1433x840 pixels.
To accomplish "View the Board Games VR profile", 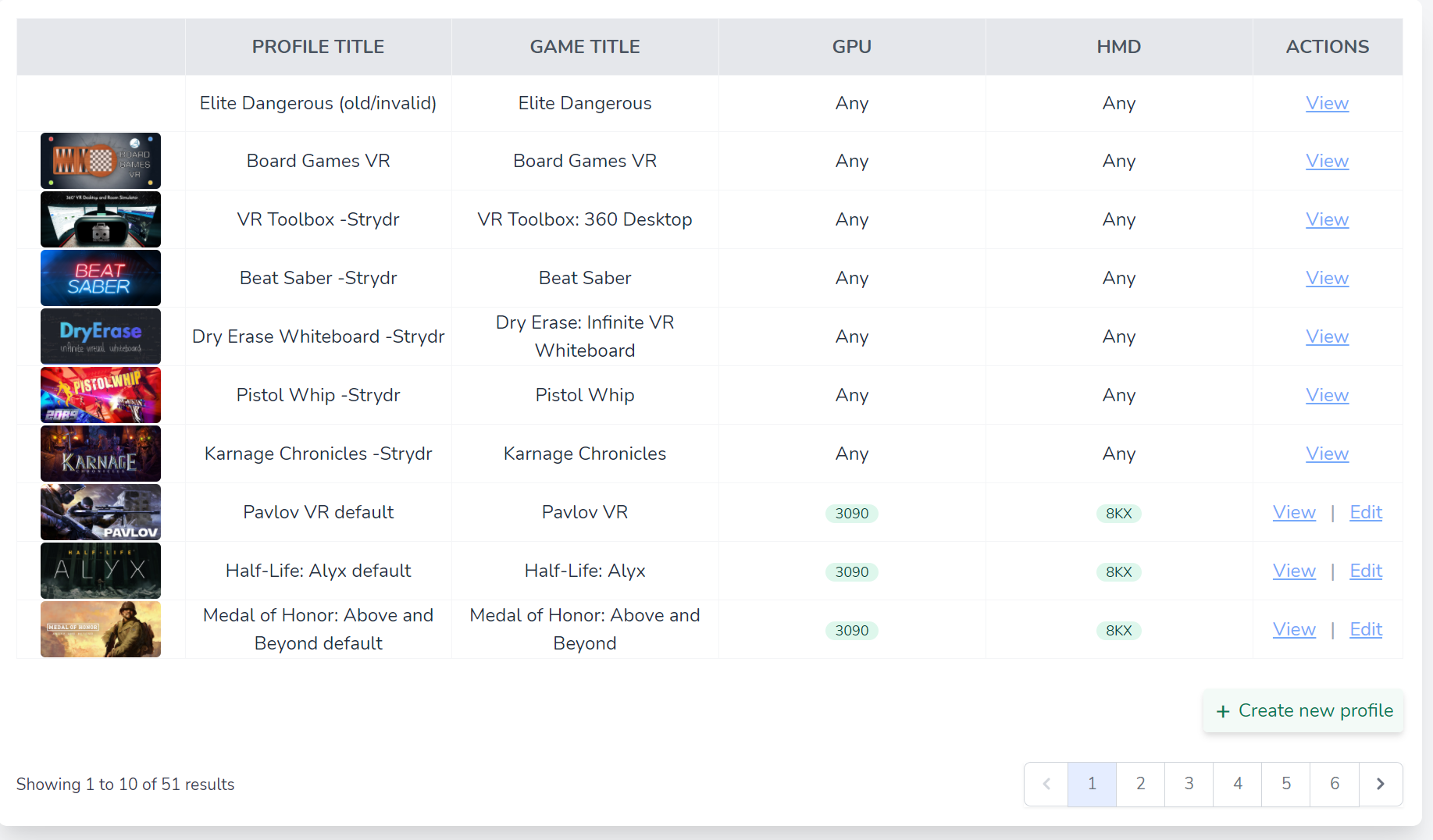I will pos(1327,161).
